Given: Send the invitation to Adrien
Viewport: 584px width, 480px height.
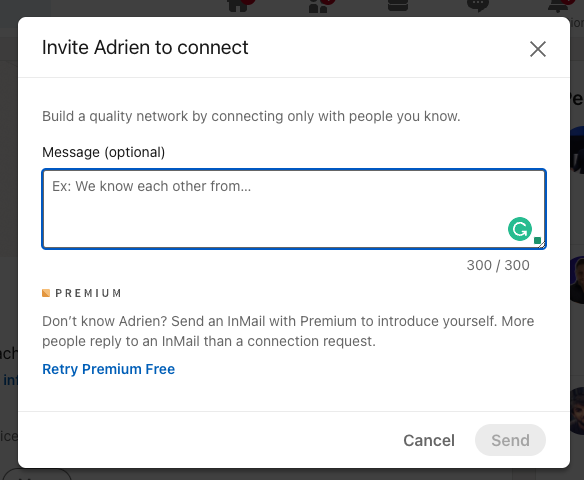Looking at the screenshot, I should (x=510, y=440).
